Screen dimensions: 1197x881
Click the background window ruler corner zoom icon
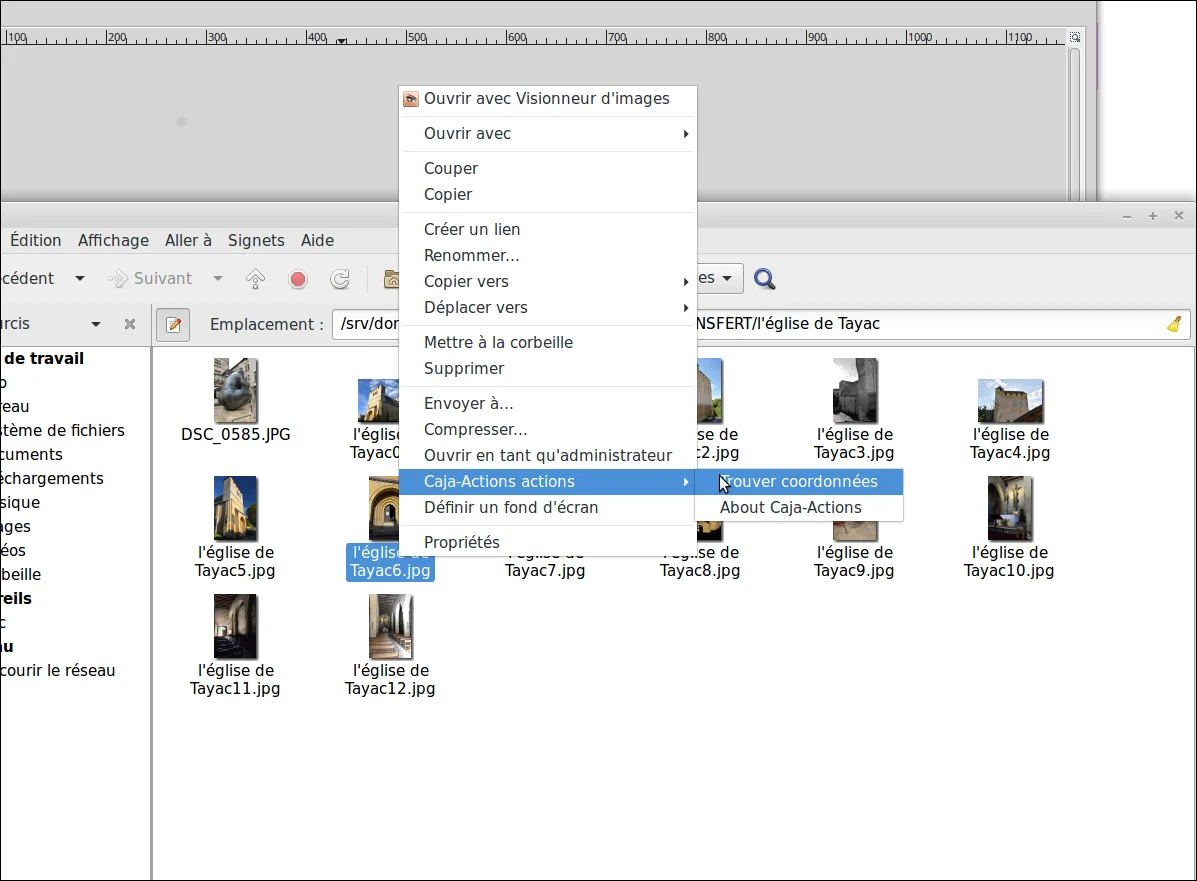[x=1075, y=37]
